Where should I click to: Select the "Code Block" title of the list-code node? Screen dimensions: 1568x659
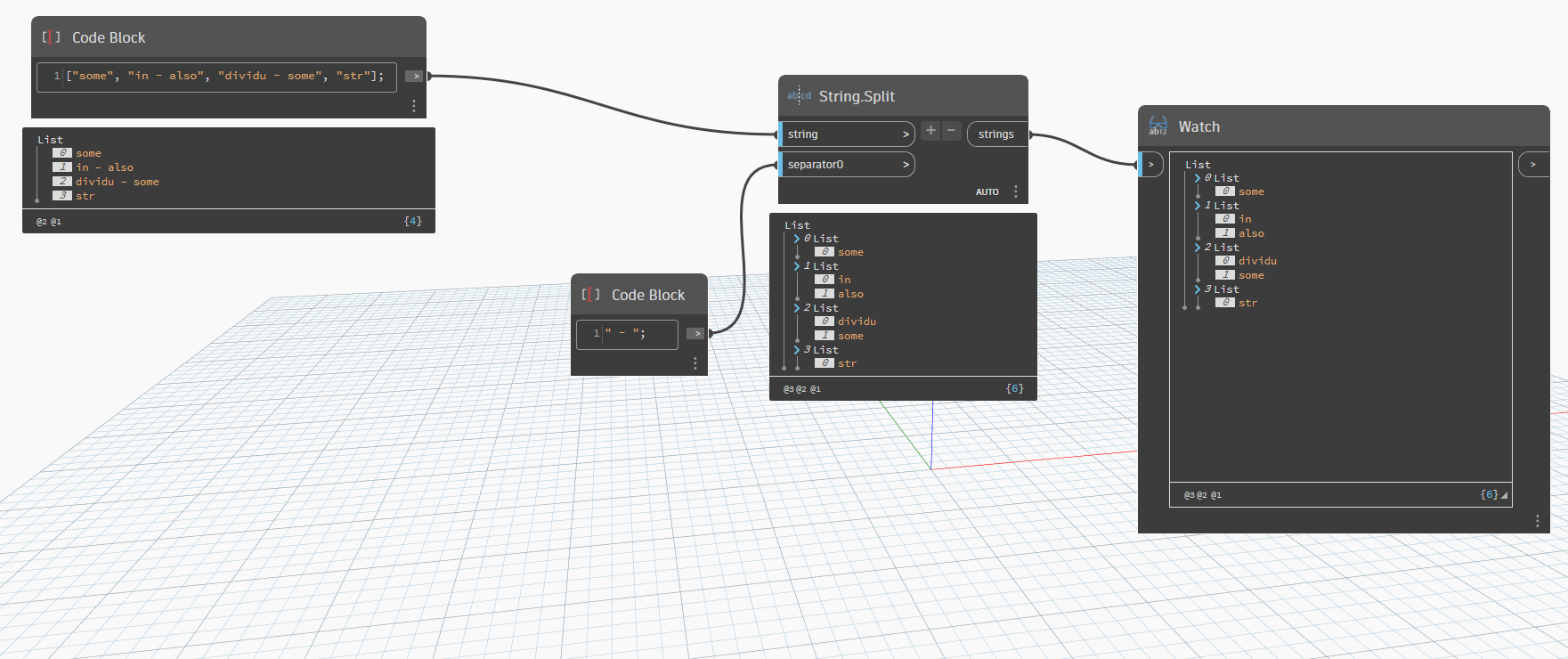(x=109, y=37)
